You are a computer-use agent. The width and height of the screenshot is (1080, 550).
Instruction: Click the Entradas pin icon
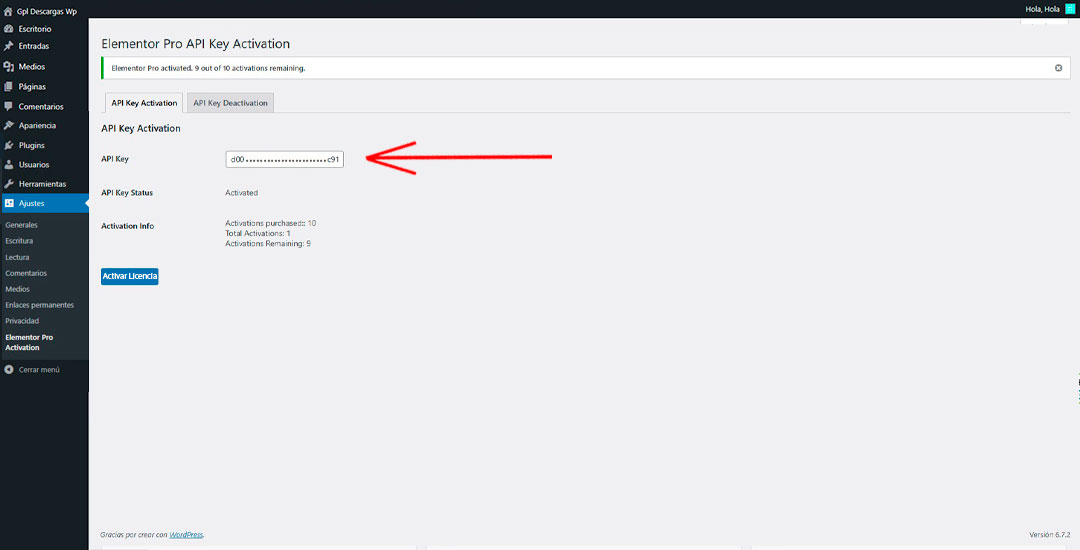[x=8, y=46]
